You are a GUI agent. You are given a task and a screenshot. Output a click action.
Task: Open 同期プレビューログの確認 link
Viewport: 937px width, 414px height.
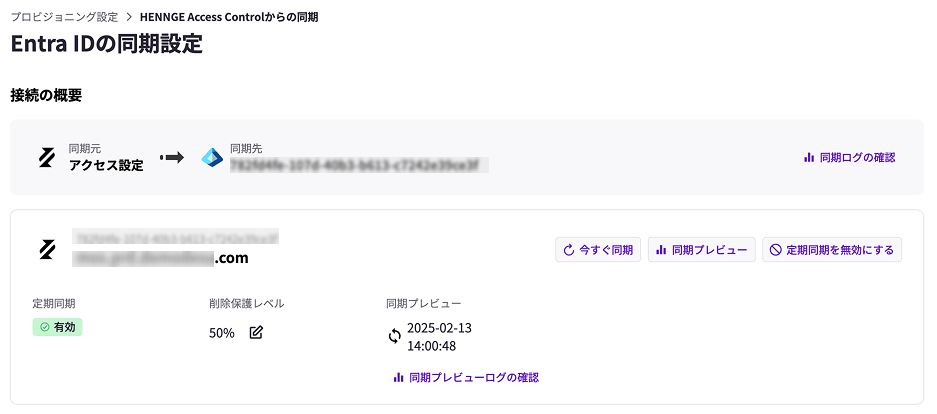[x=466, y=378]
